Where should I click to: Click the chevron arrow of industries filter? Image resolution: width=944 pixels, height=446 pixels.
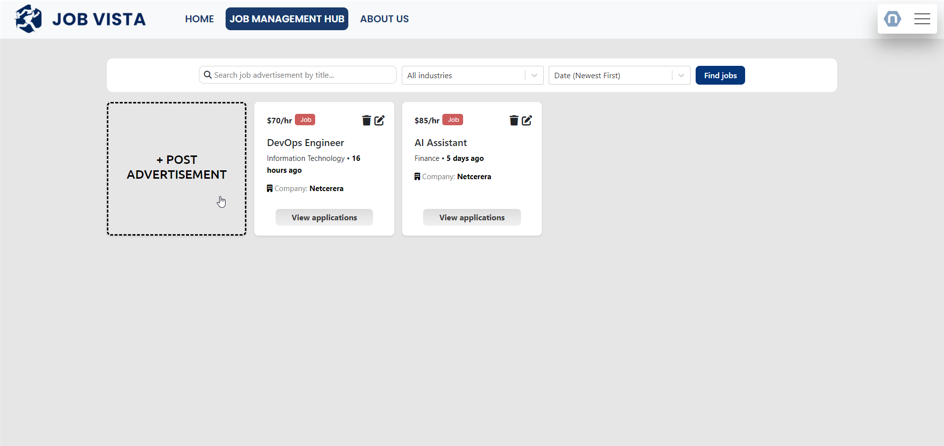coord(534,75)
